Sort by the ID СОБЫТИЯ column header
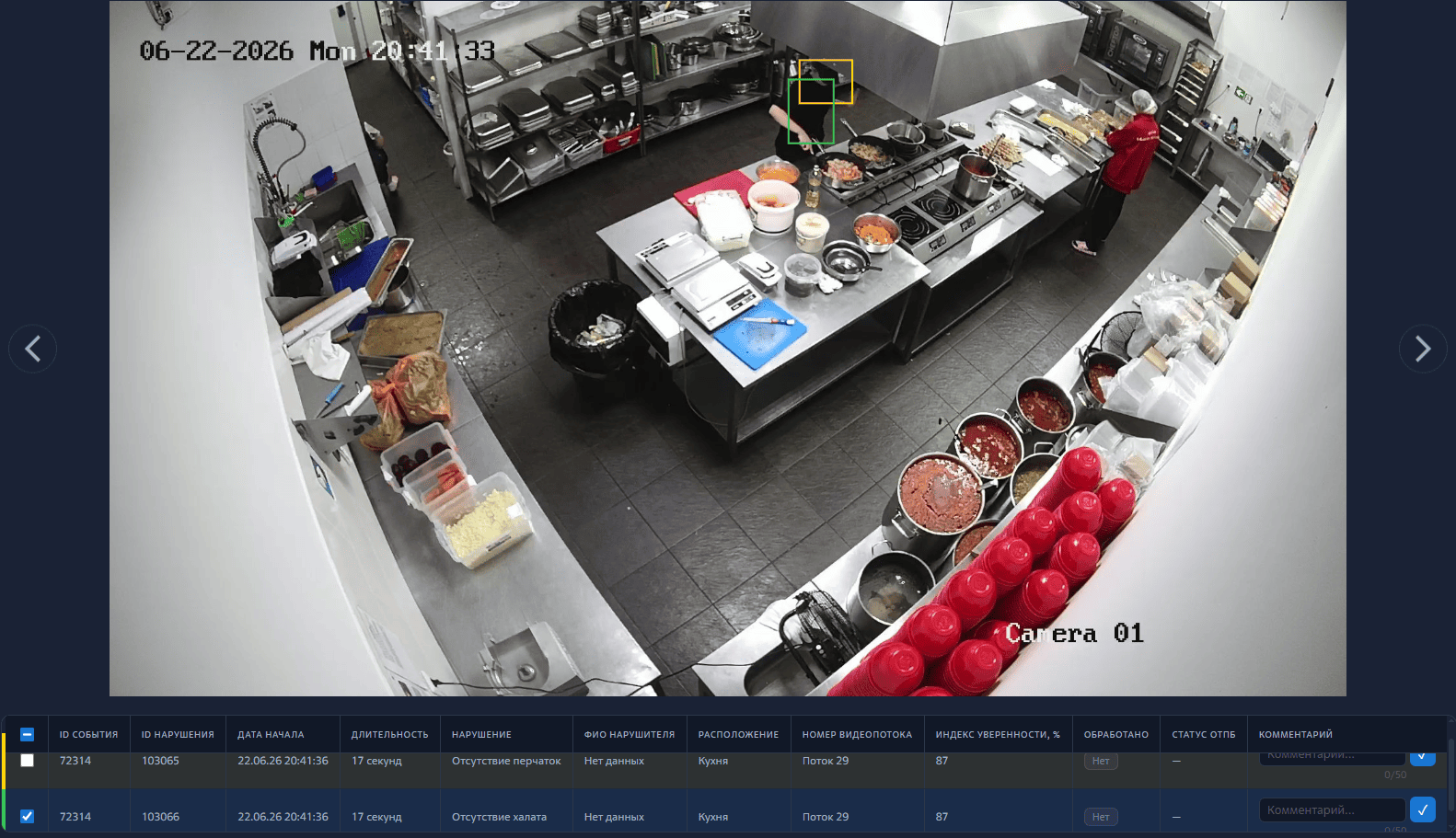 pyautogui.click(x=88, y=735)
